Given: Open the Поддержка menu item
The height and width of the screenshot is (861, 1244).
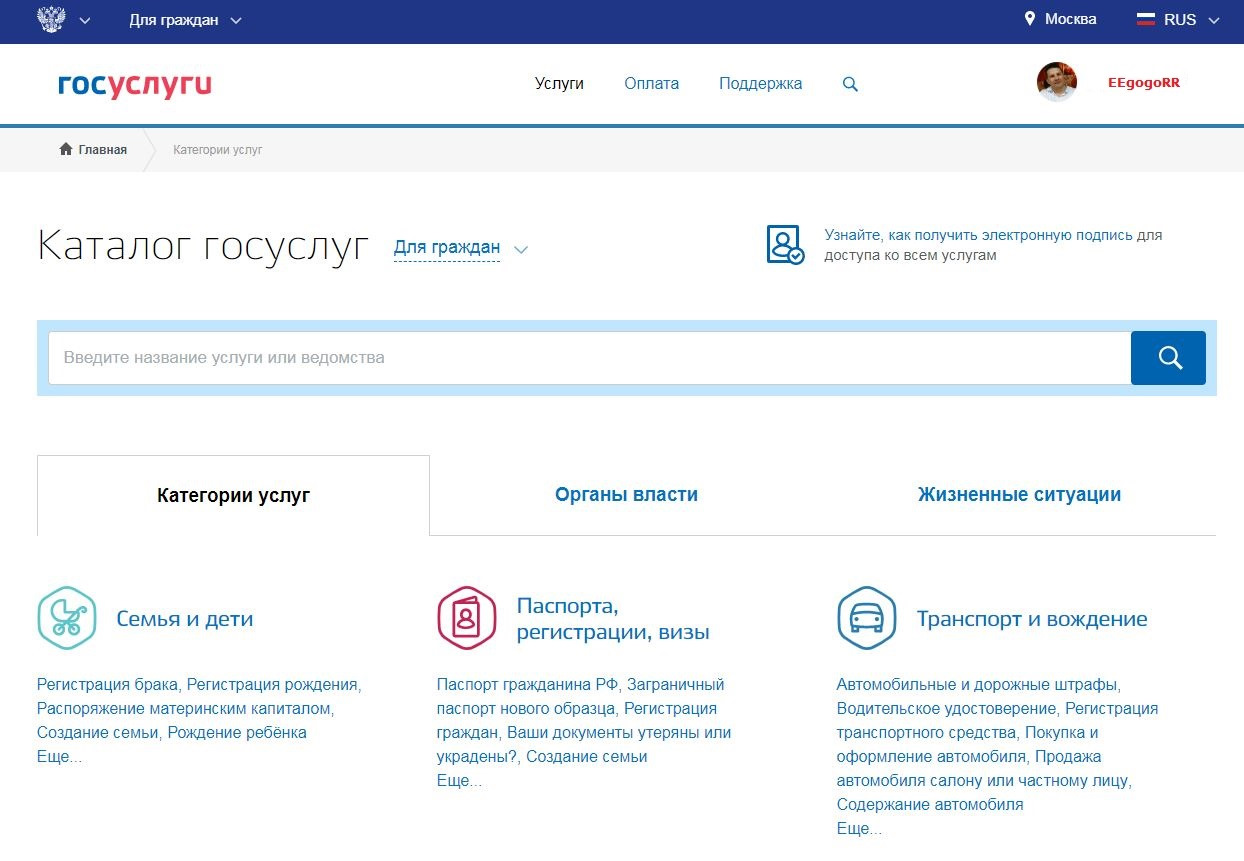Looking at the screenshot, I should 760,84.
